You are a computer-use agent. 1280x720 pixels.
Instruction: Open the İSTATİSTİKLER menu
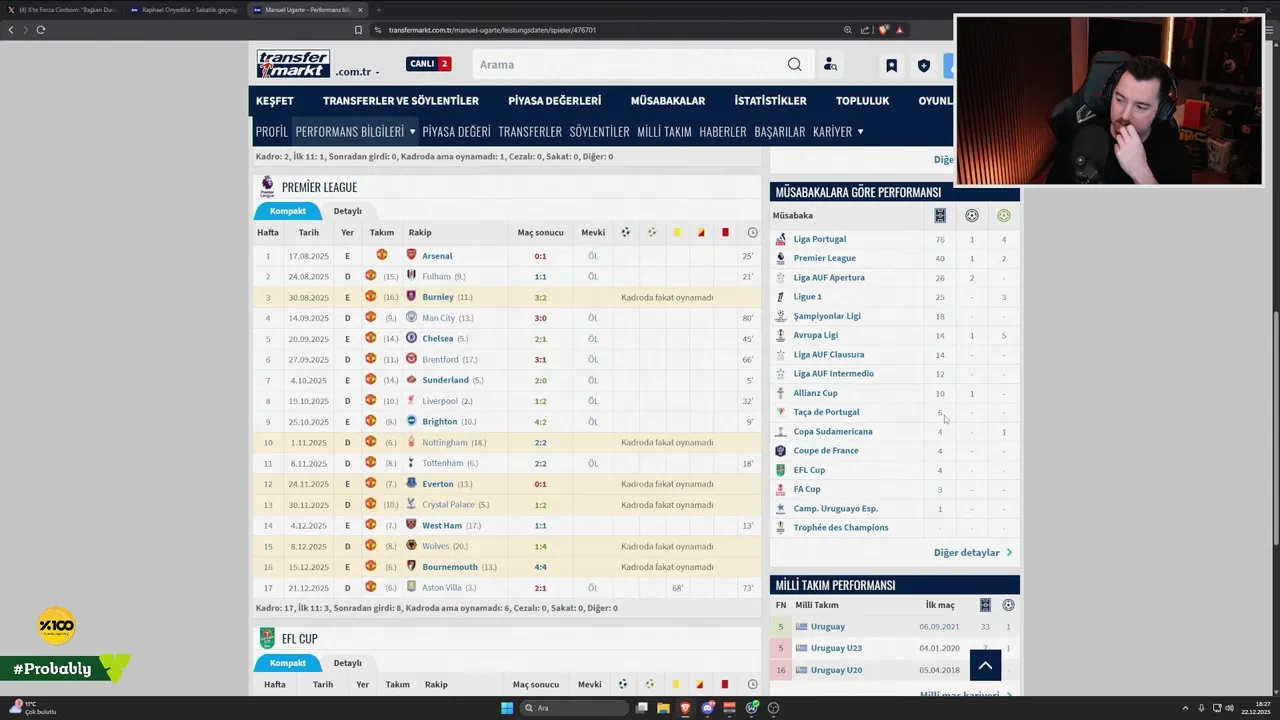770,101
